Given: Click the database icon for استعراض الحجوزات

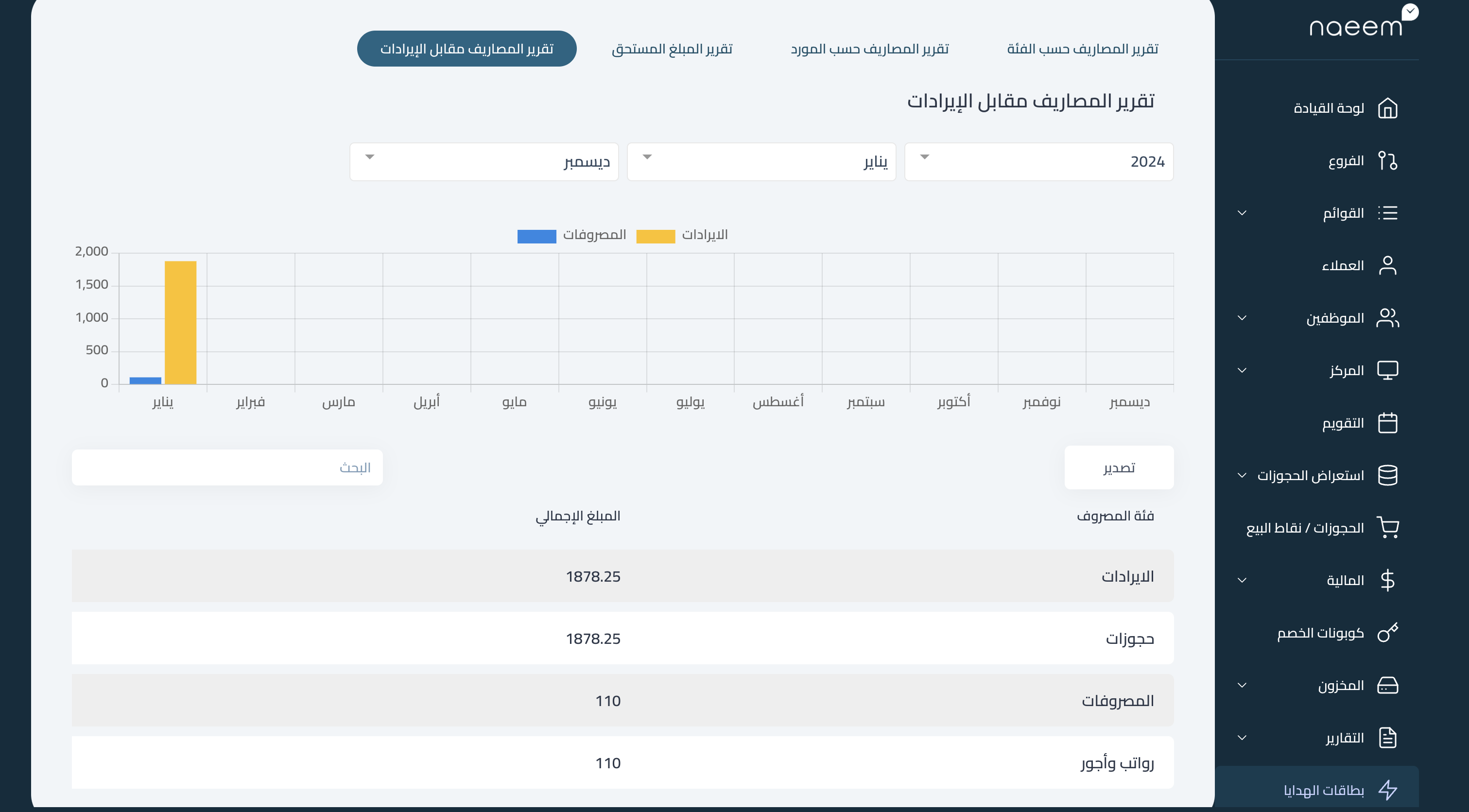Looking at the screenshot, I should 1387,475.
